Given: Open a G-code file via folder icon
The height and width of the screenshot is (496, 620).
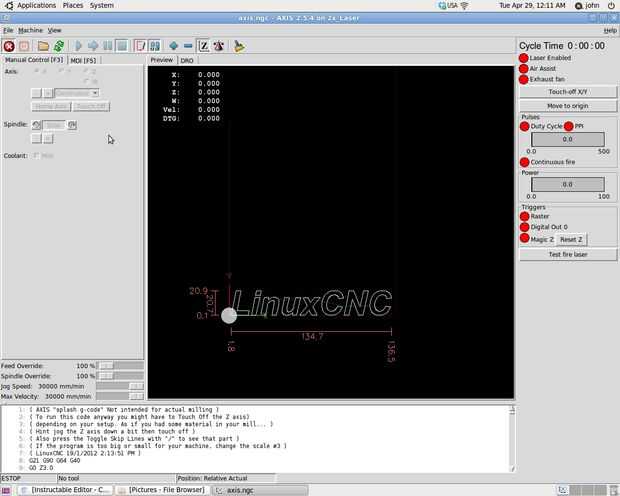Looking at the screenshot, I should click(x=43, y=46).
